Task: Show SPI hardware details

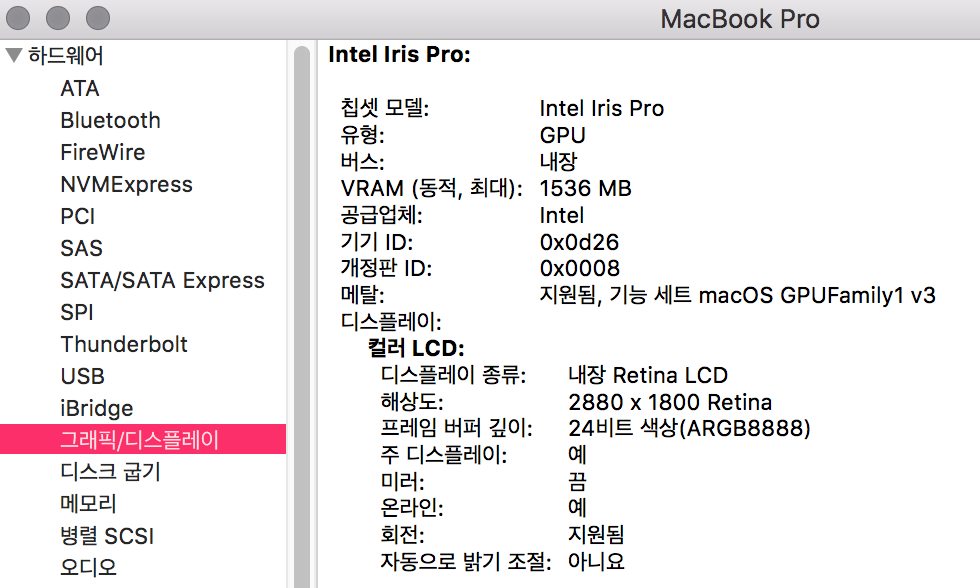Action: (76, 312)
